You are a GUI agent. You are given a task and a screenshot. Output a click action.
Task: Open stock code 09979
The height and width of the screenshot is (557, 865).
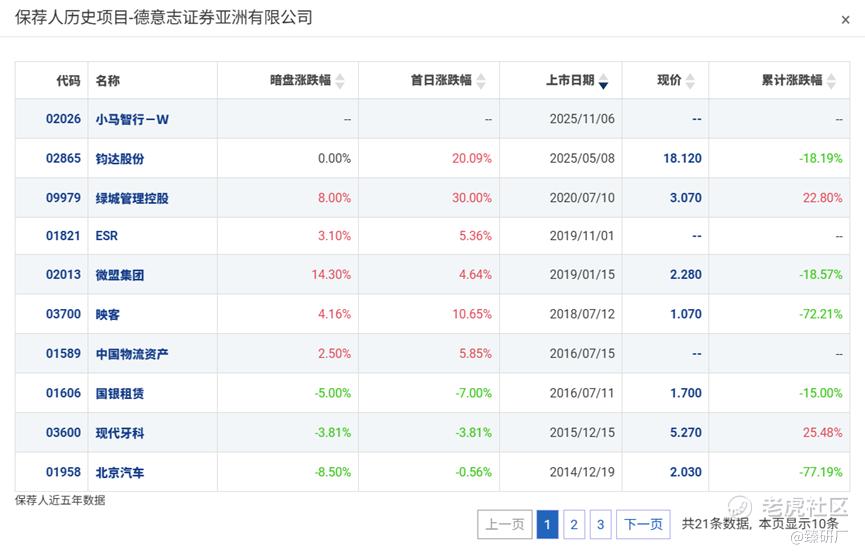(63, 198)
